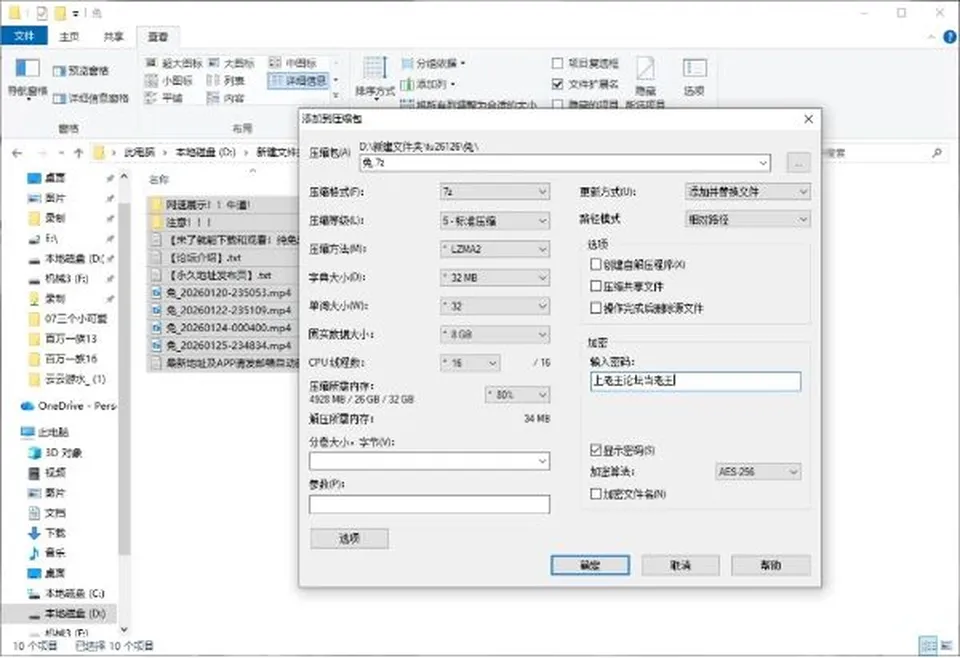Enable the 项目复选框 checkbox
The height and width of the screenshot is (658, 960).
(557, 63)
